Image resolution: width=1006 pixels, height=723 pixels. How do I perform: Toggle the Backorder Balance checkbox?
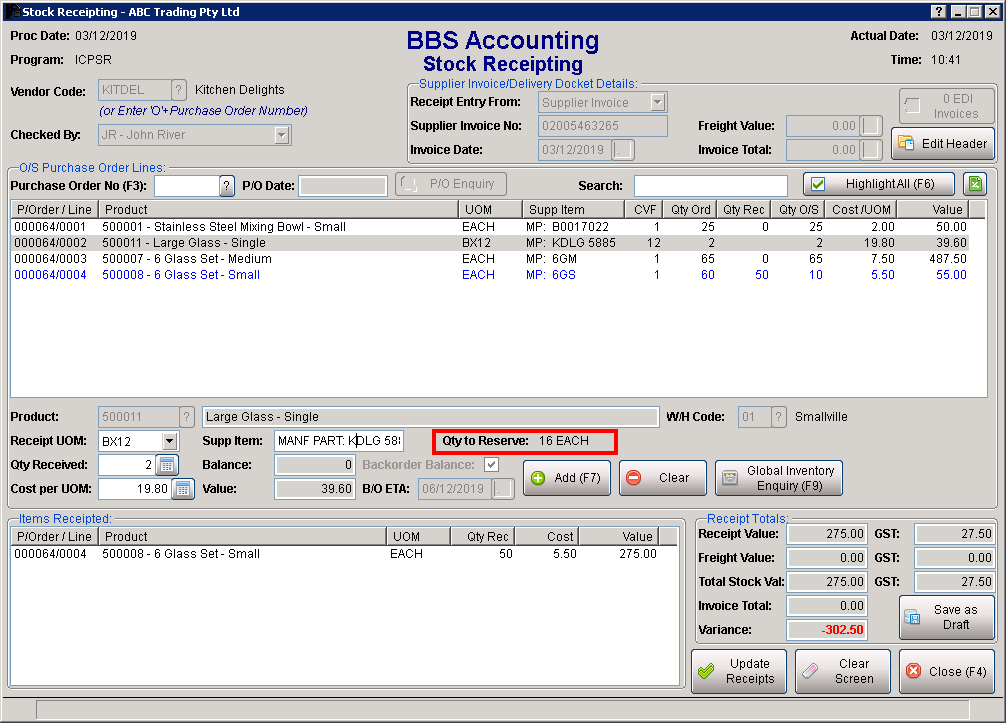(x=491, y=465)
